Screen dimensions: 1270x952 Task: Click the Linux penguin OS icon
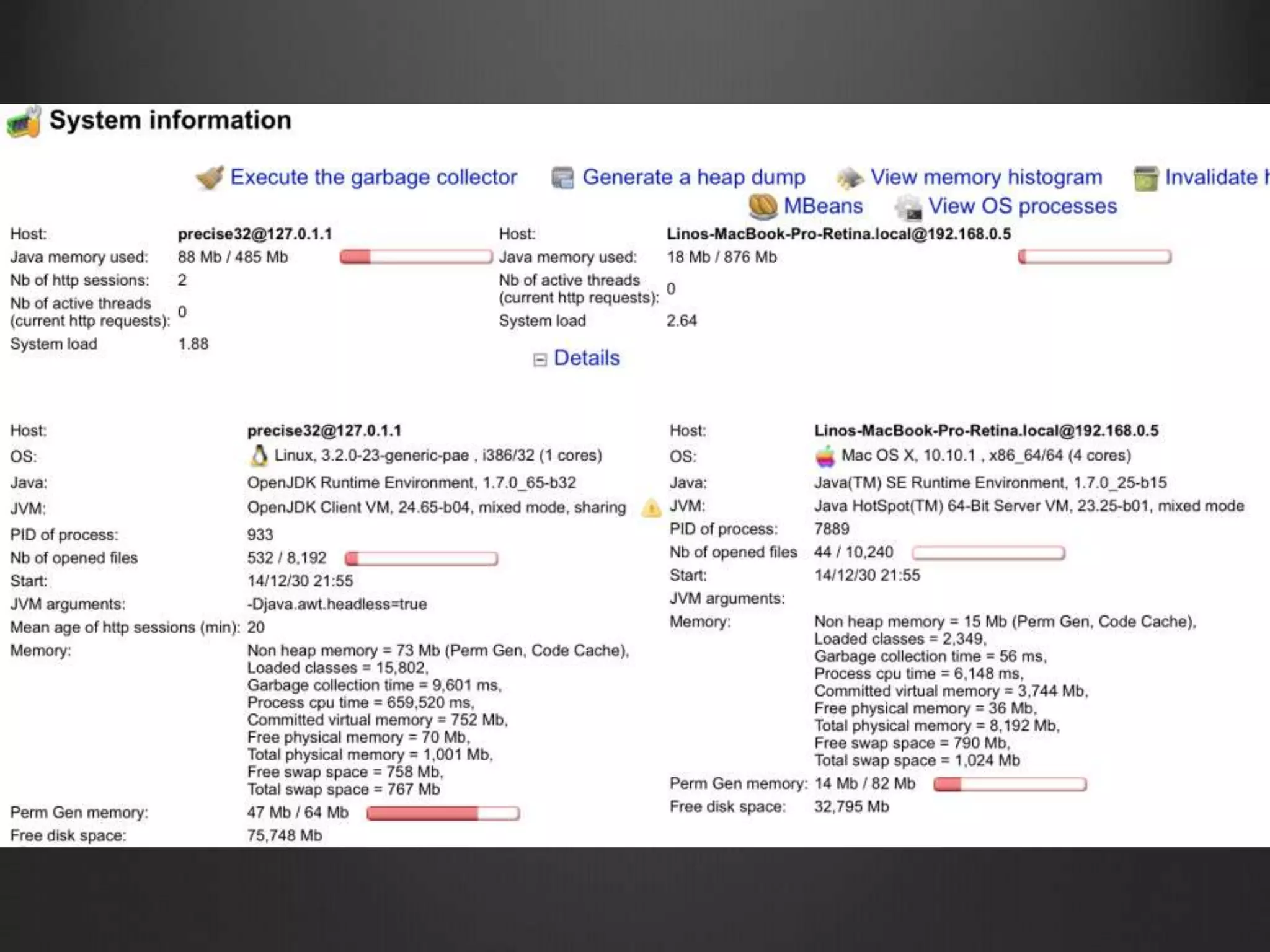(259, 456)
